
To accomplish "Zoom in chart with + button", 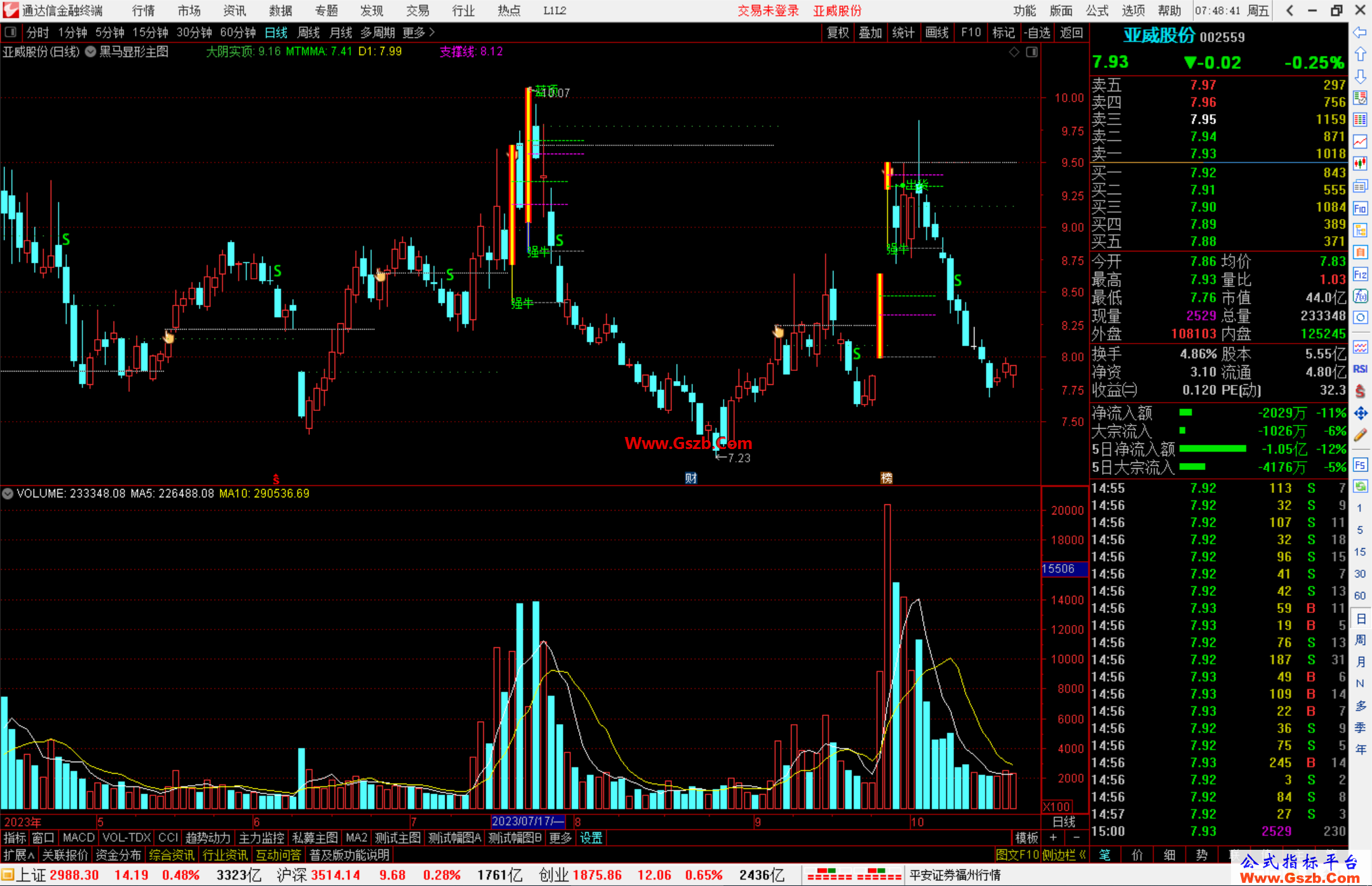I will (x=1053, y=838).
